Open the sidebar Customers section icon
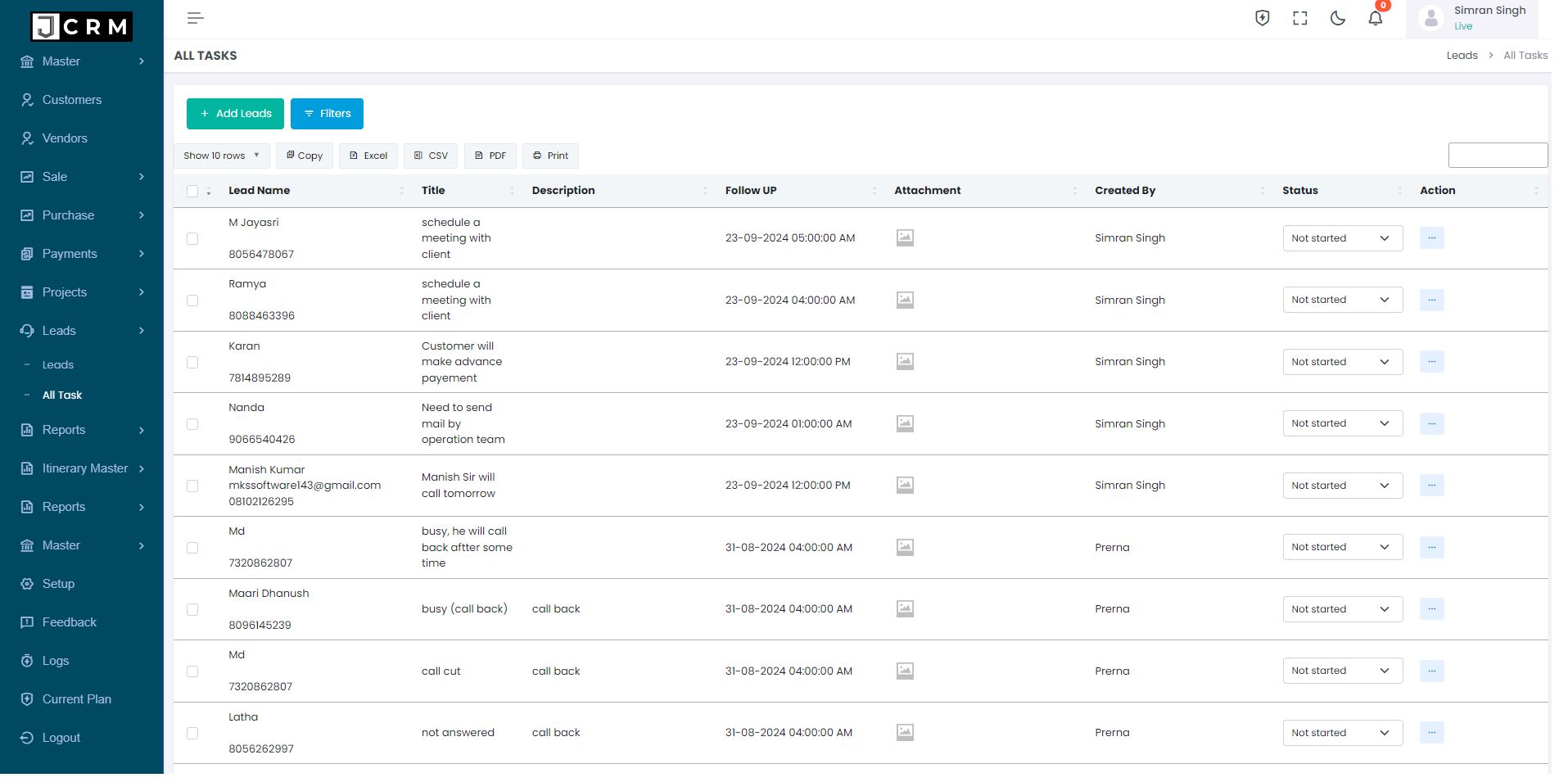Image resolution: width=1568 pixels, height=782 pixels. [27, 99]
